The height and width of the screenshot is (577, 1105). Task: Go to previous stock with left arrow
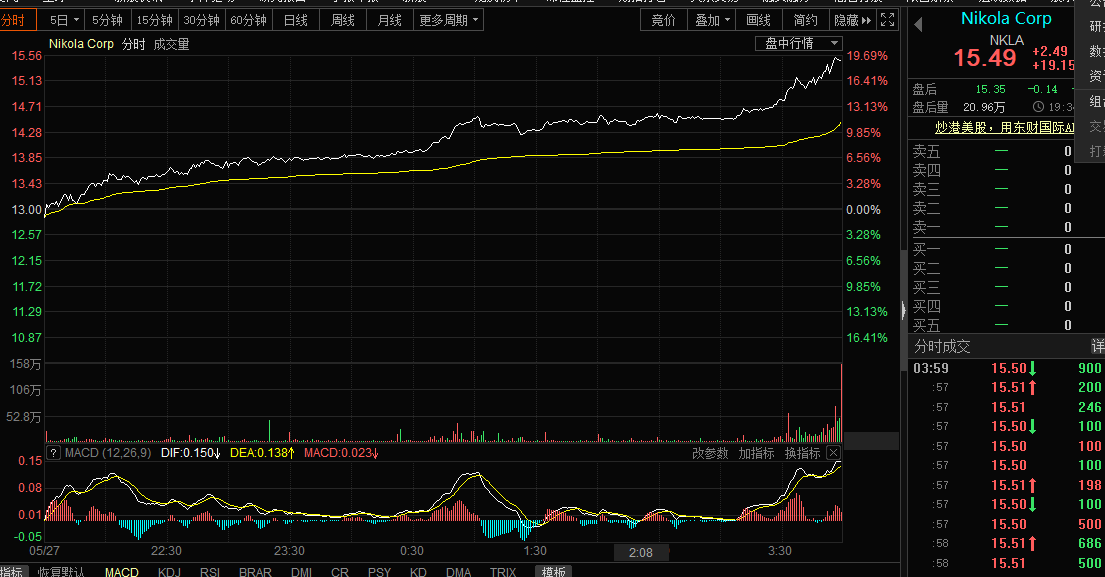click(918, 25)
